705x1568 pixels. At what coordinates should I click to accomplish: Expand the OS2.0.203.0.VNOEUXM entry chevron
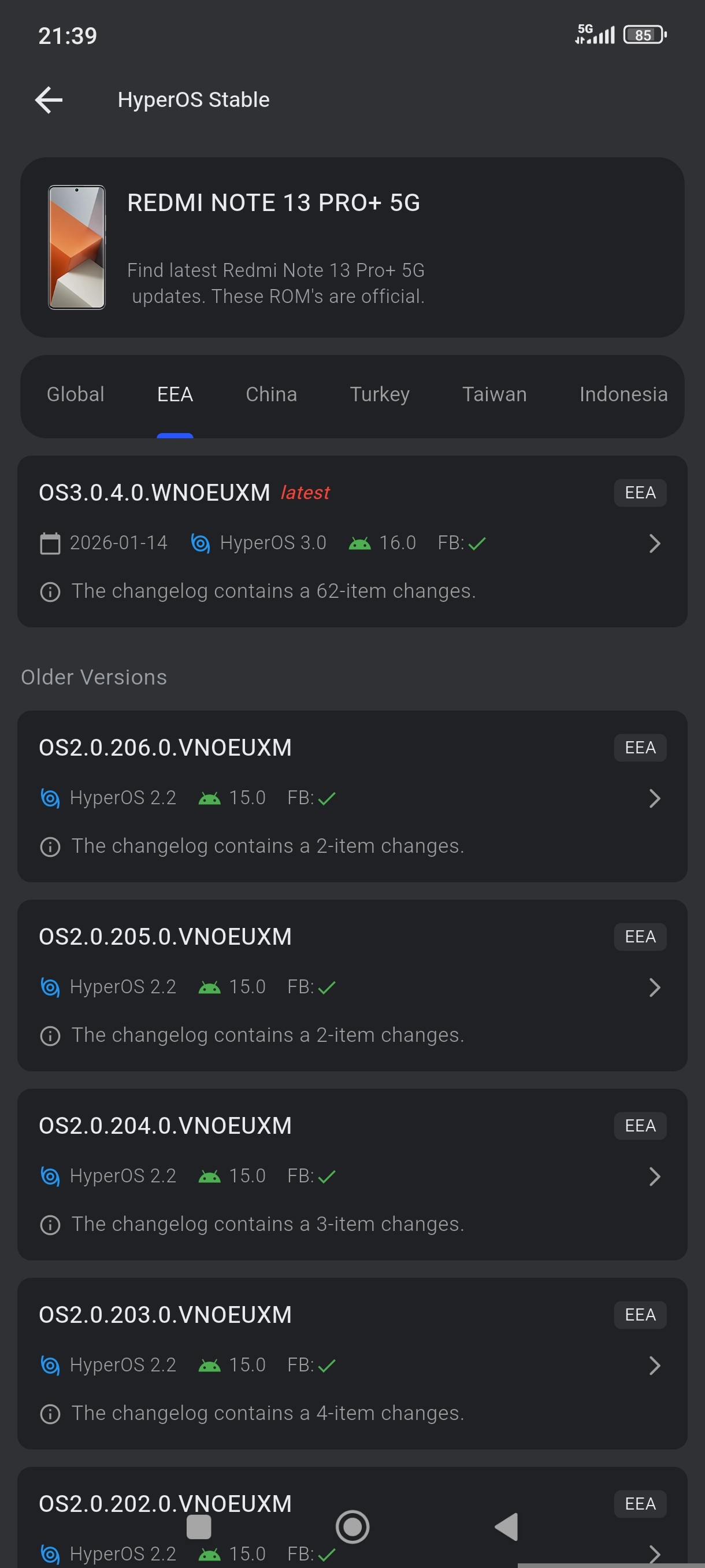pyautogui.click(x=655, y=1365)
